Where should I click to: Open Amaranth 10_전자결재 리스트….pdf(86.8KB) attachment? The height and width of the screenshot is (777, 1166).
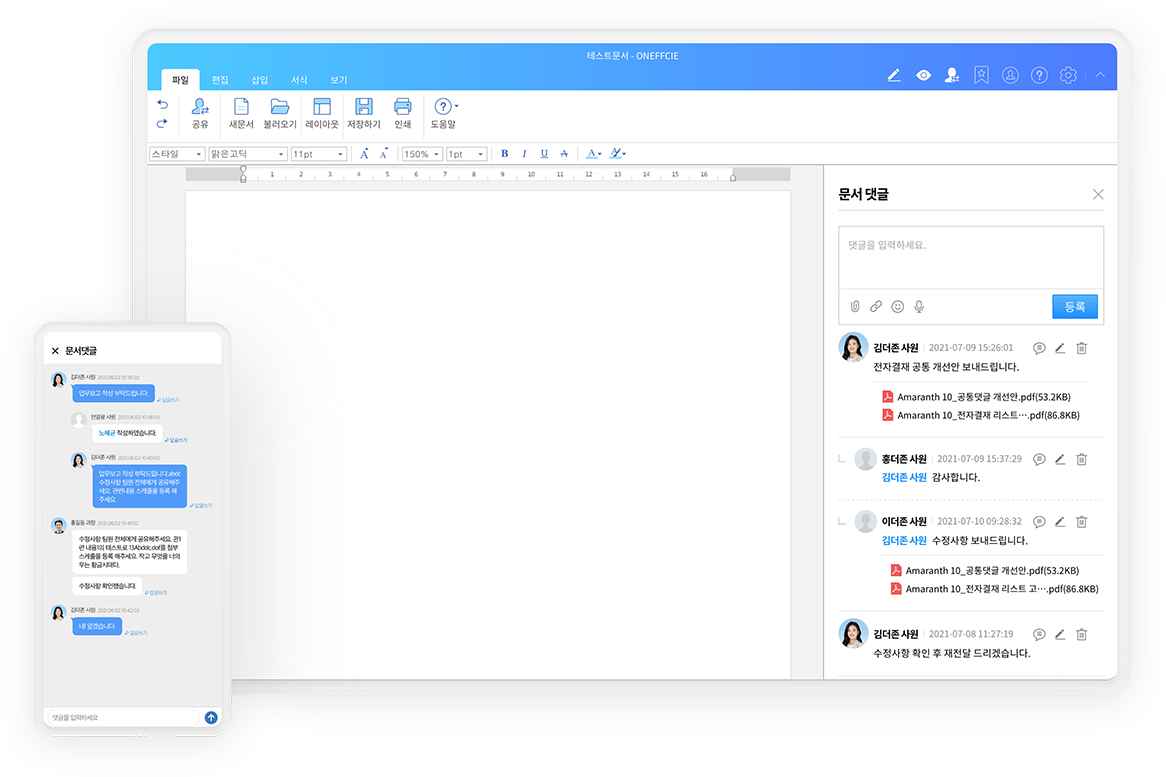(980, 416)
